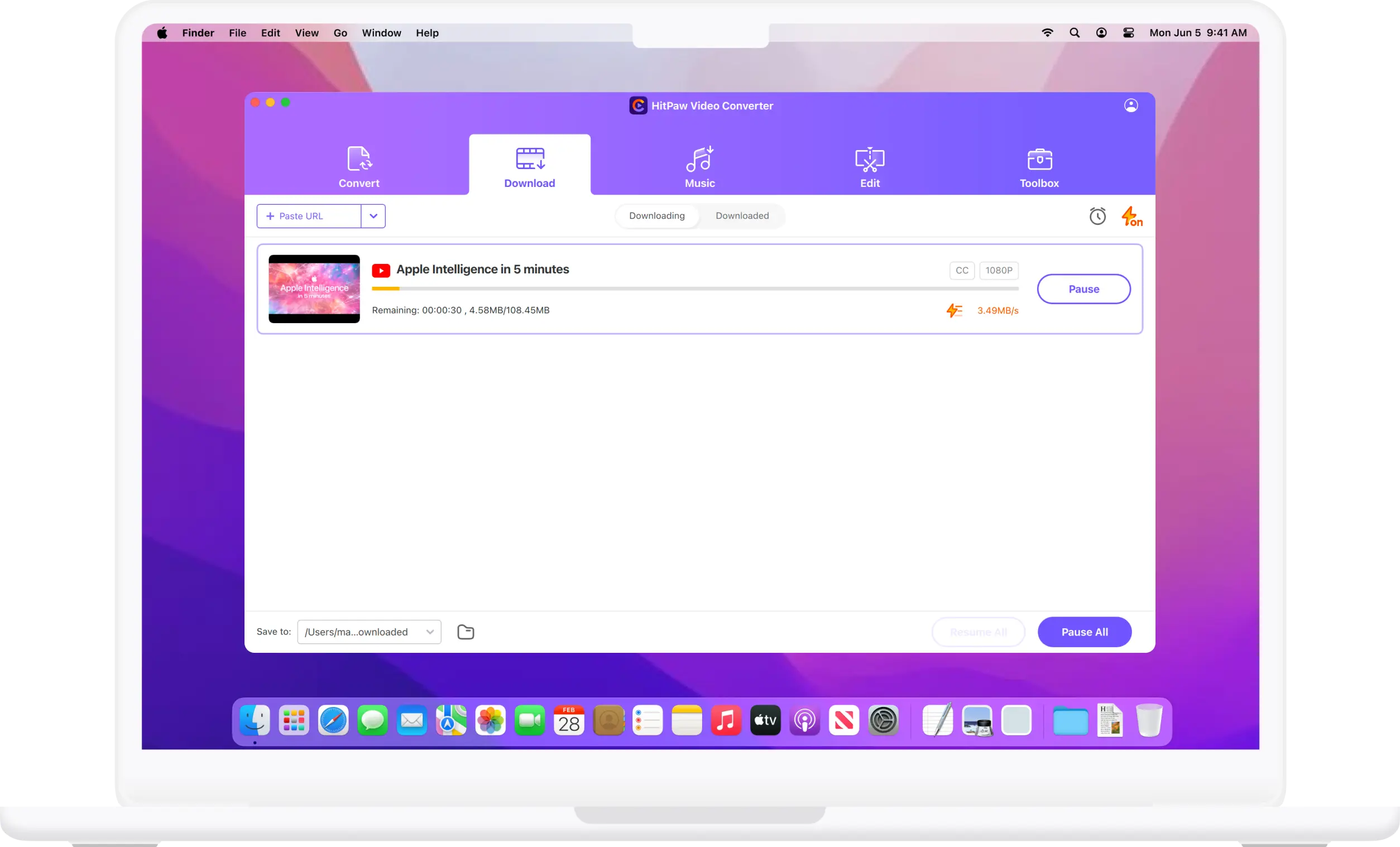Expand the Paste URL dropdown arrow
The width and height of the screenshot is (1400, 847).
(x=373, y=215)
